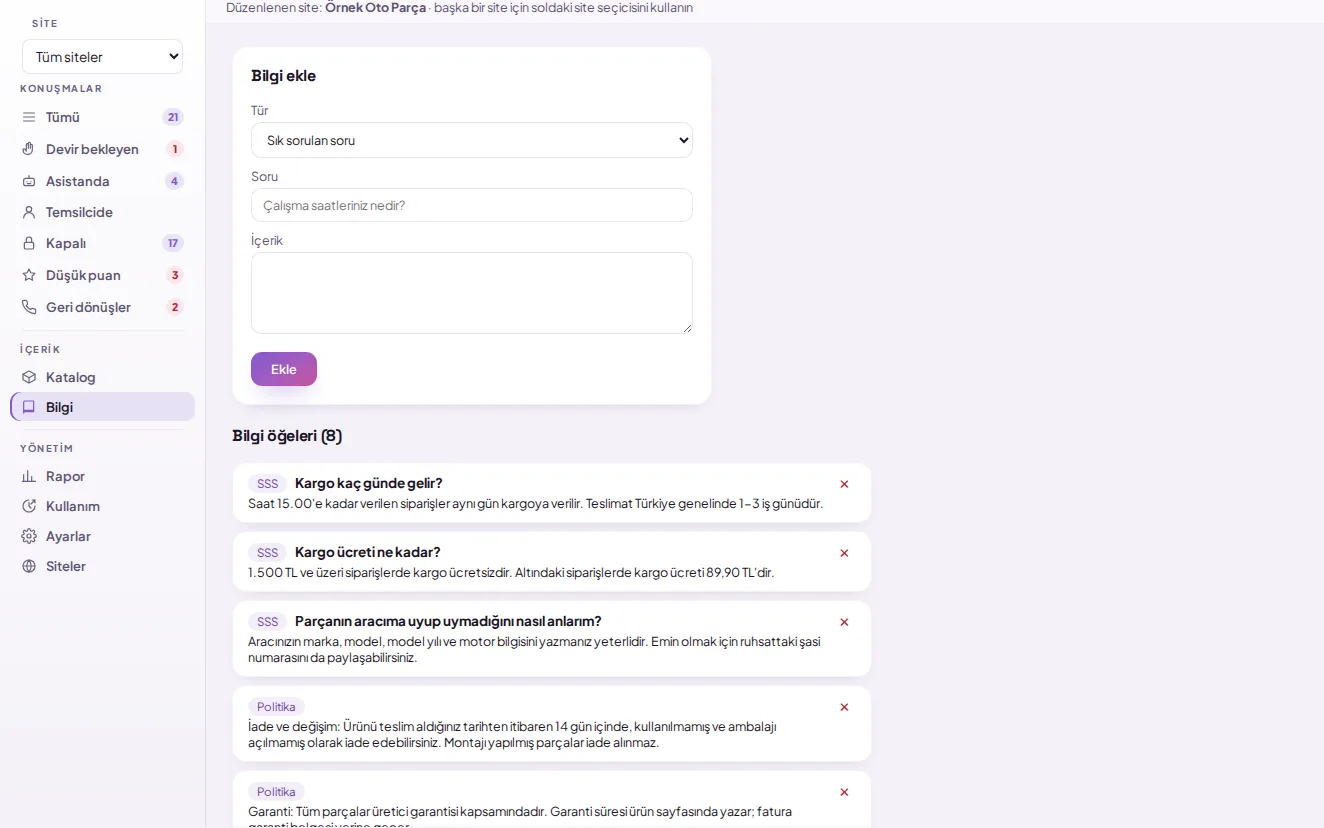The height and width of the screenshot is (828, 1324).
Task: Click the usage icon beside Kullanım
Action: click(29, 506)
